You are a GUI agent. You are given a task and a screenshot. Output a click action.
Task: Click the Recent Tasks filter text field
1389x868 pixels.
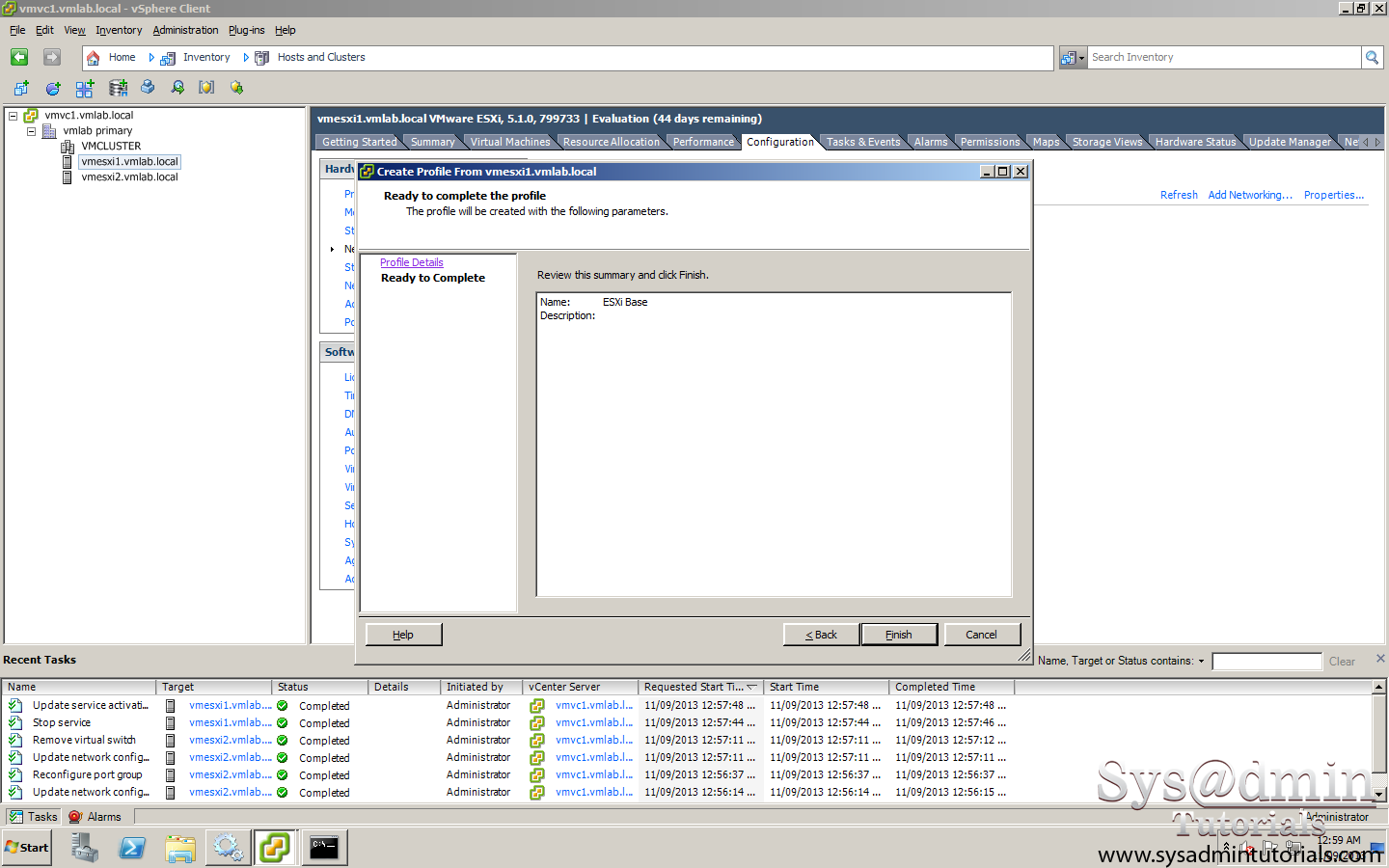[x=1266, y=662]
